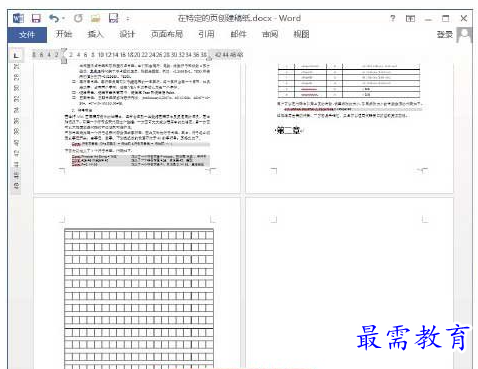
Task: Click the right indent marker on horizontal ruler
Action: pos(209,58)
